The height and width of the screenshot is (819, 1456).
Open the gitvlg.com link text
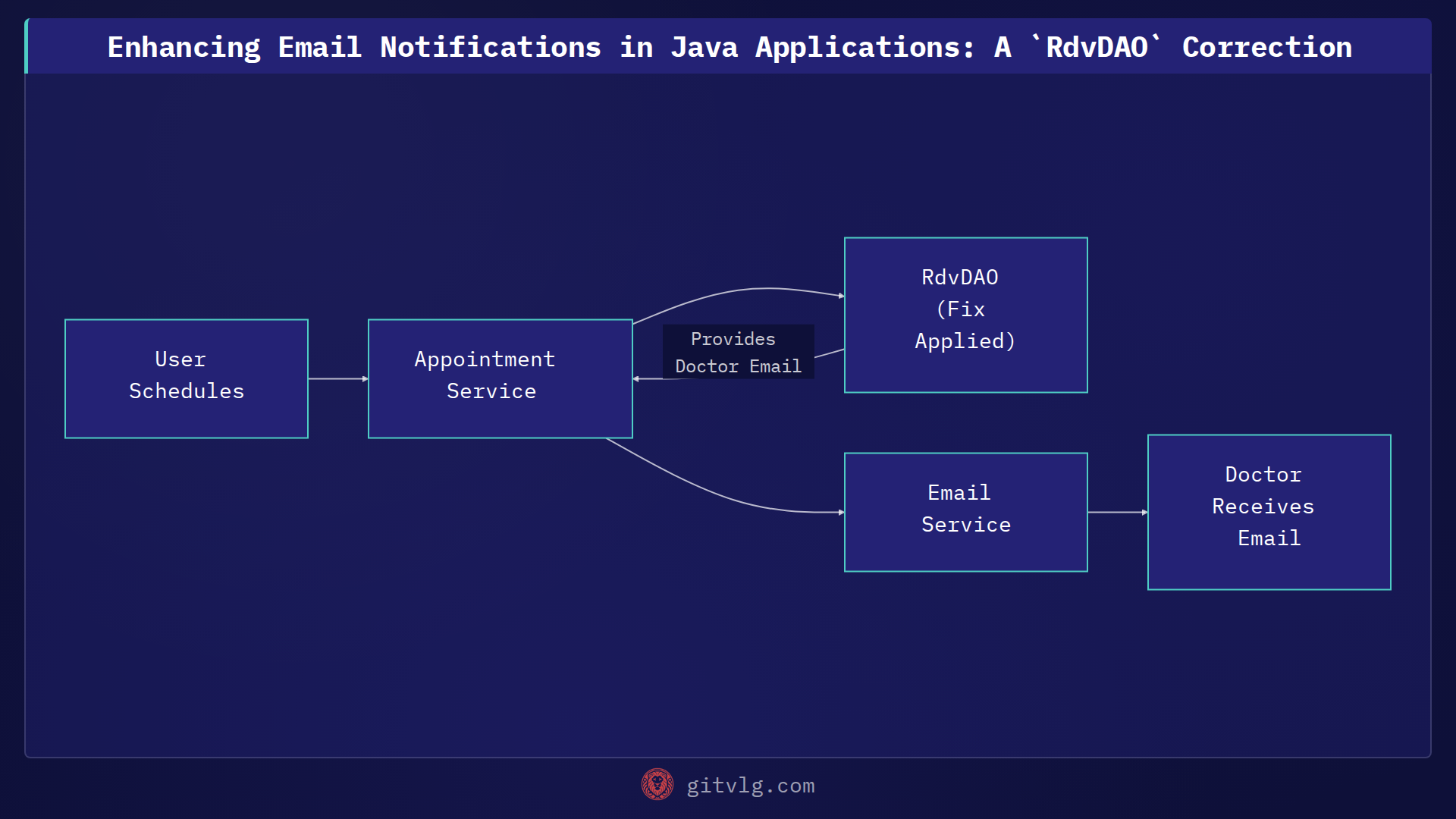pyautogui.click(x=751, y=786)
